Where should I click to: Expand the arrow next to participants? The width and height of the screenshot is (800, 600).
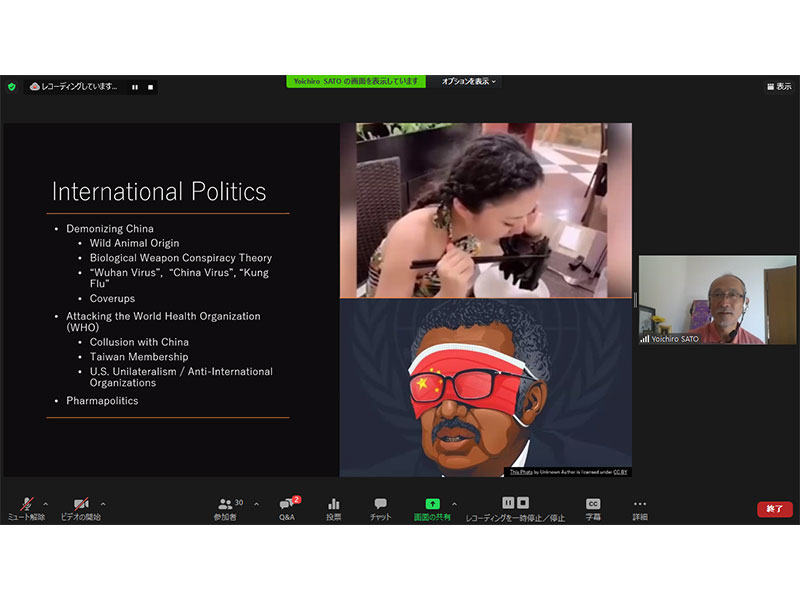[x=256, y=504]
